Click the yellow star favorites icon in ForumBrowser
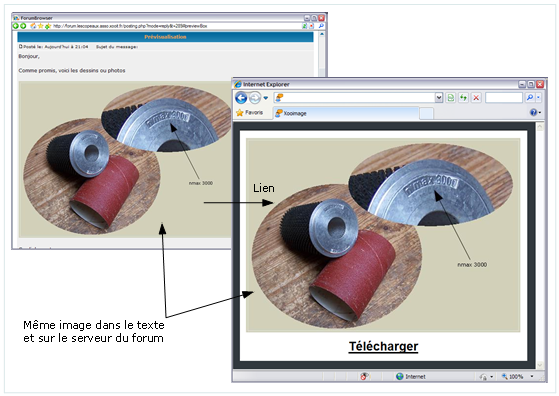The image size is (559, 396). click(x=41, y=26)
